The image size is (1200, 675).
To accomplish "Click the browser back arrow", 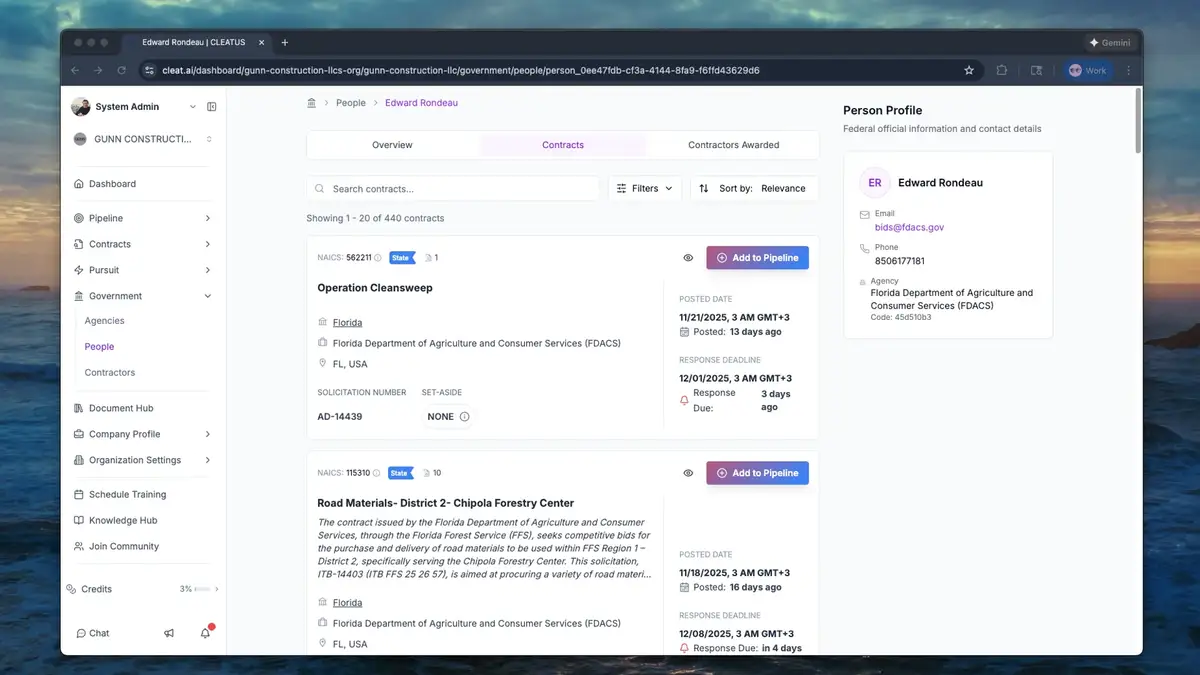I will (x=74, y=71).
